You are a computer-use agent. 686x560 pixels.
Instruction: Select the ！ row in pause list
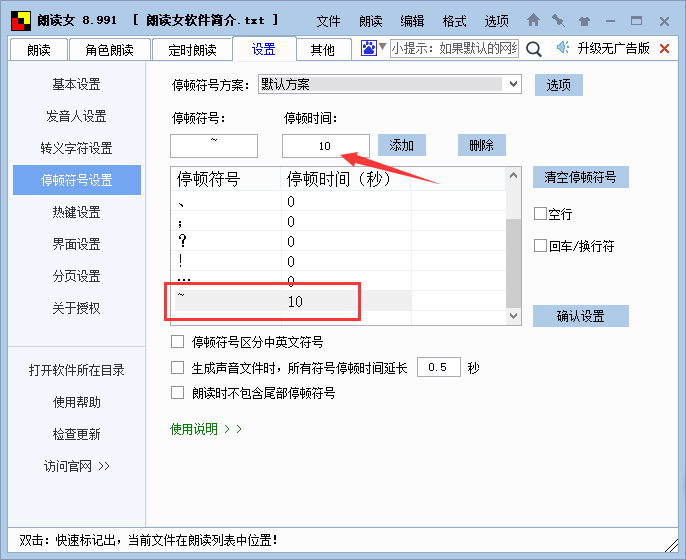tap(291, 261)
